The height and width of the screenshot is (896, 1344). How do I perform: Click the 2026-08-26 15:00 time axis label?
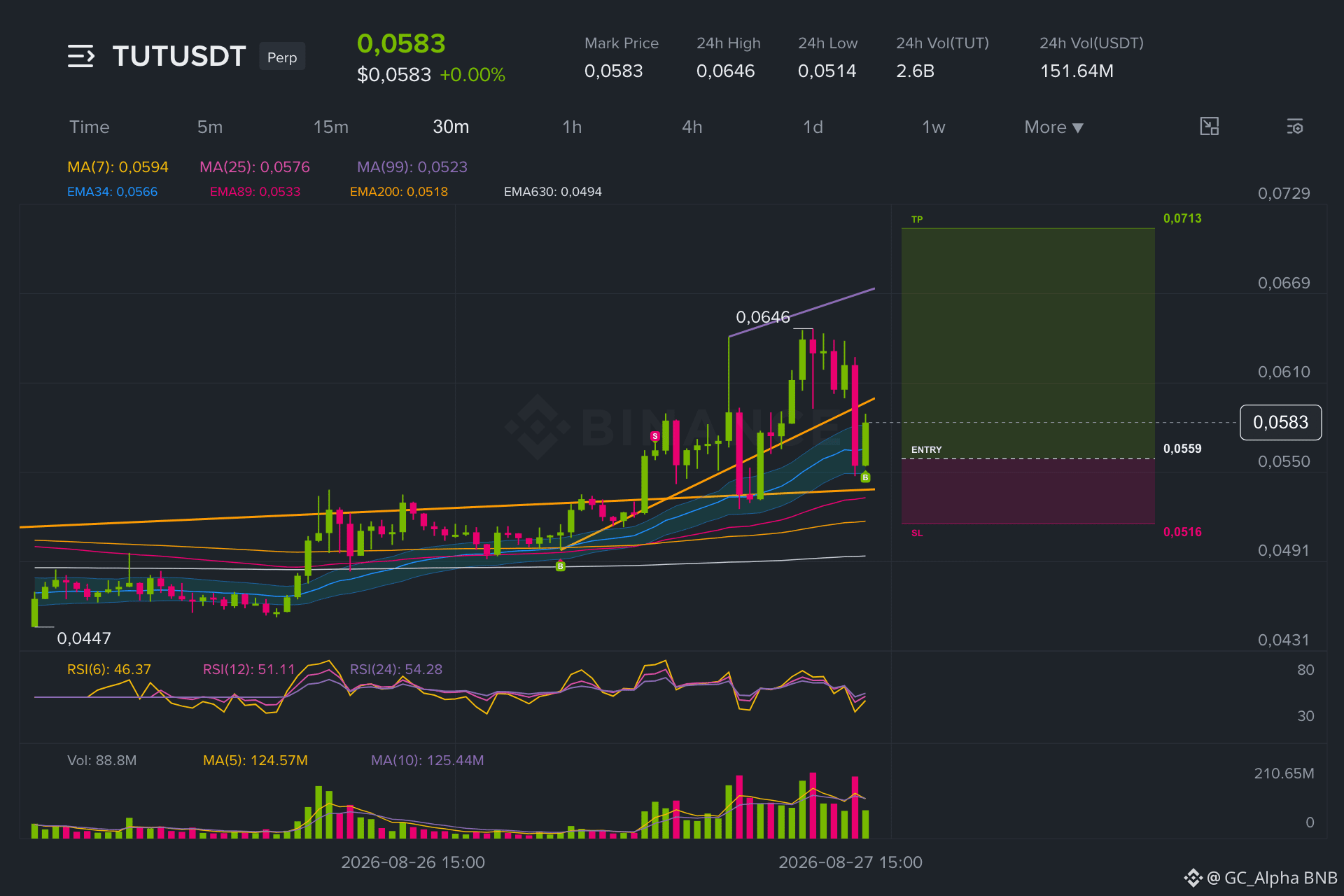coord(413,862)
